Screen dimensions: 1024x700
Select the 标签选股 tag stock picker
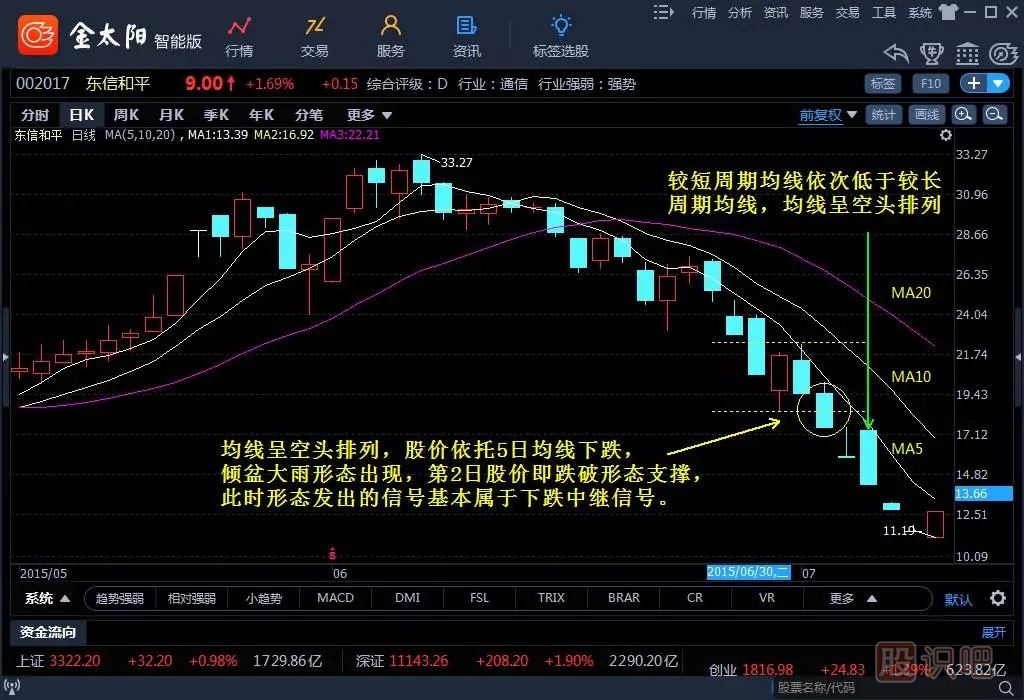point(560,36)
